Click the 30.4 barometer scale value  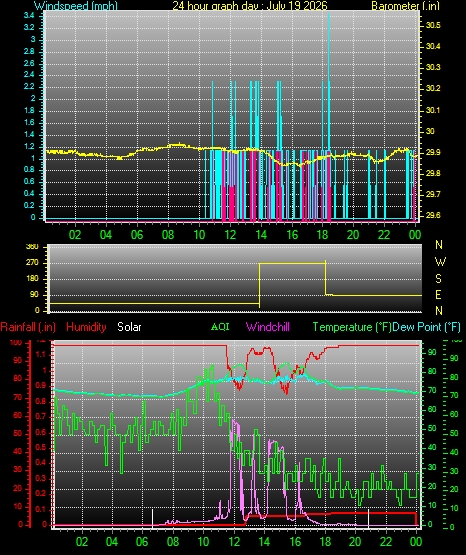tap(433, 46)
